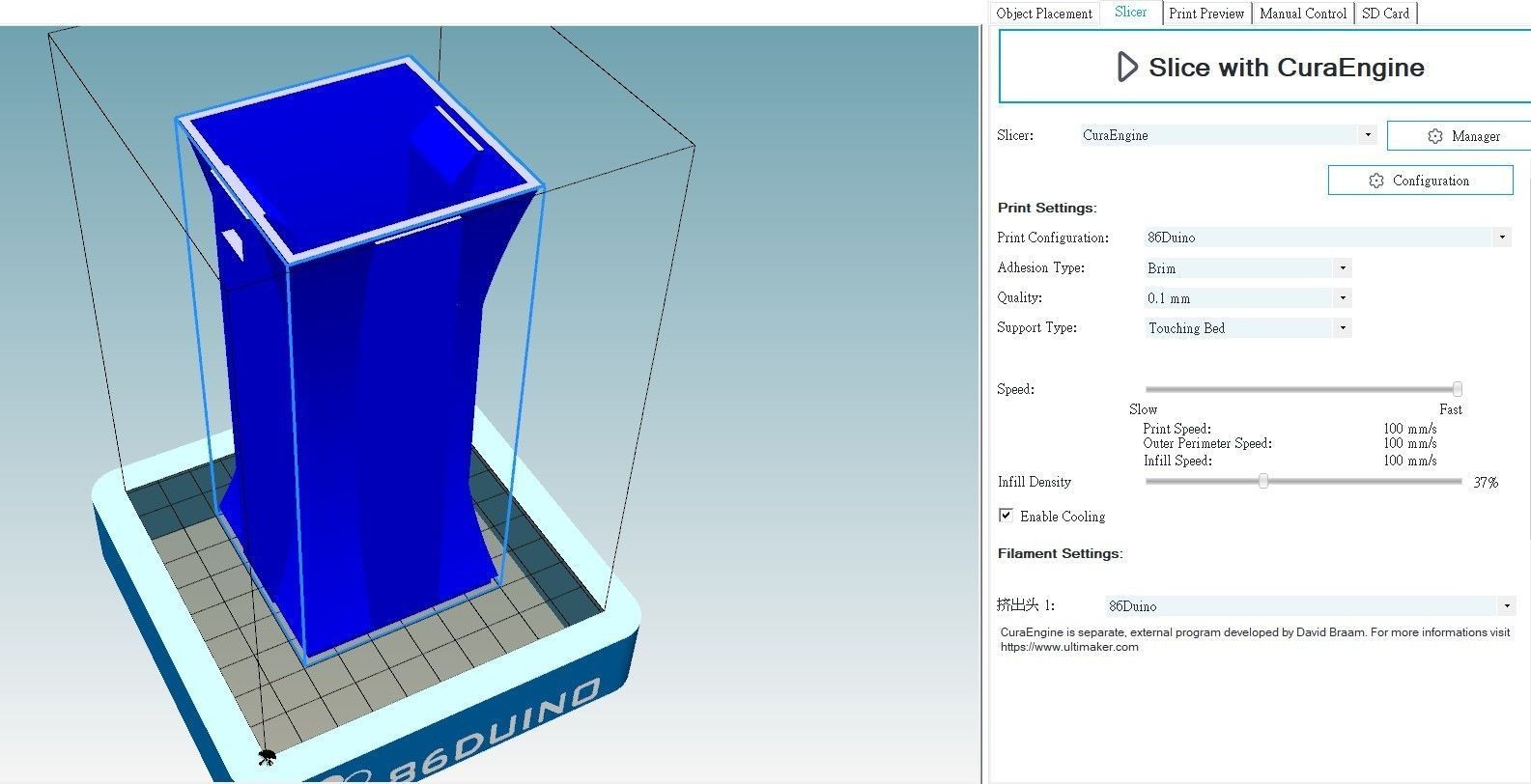Open the SD Card tab

(1385, 14)
